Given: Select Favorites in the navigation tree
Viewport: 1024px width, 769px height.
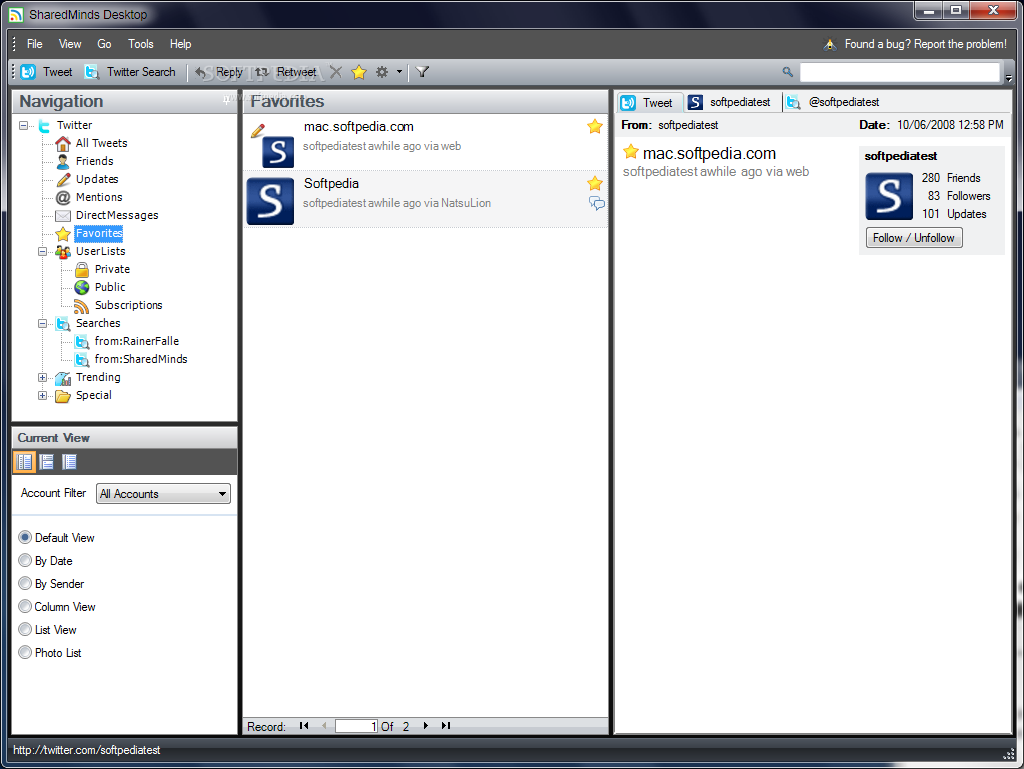Looking at the screenshot, I should click(x=99, y=233).
